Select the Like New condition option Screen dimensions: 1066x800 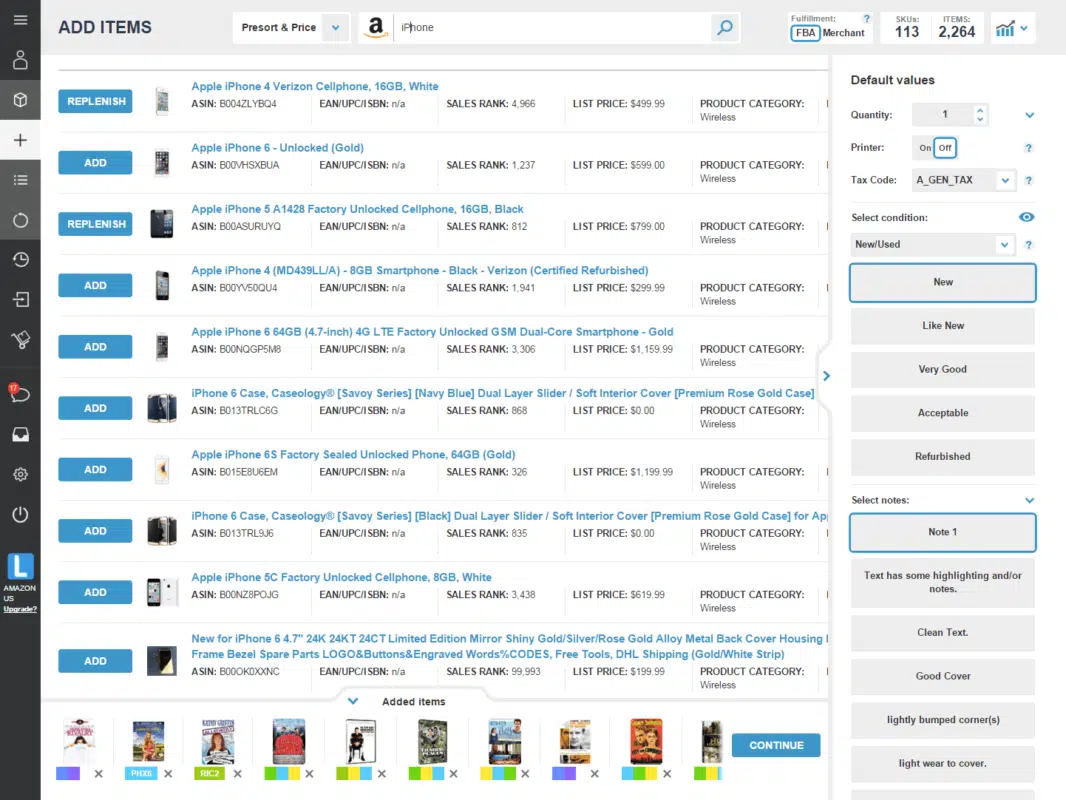(942, 326)
